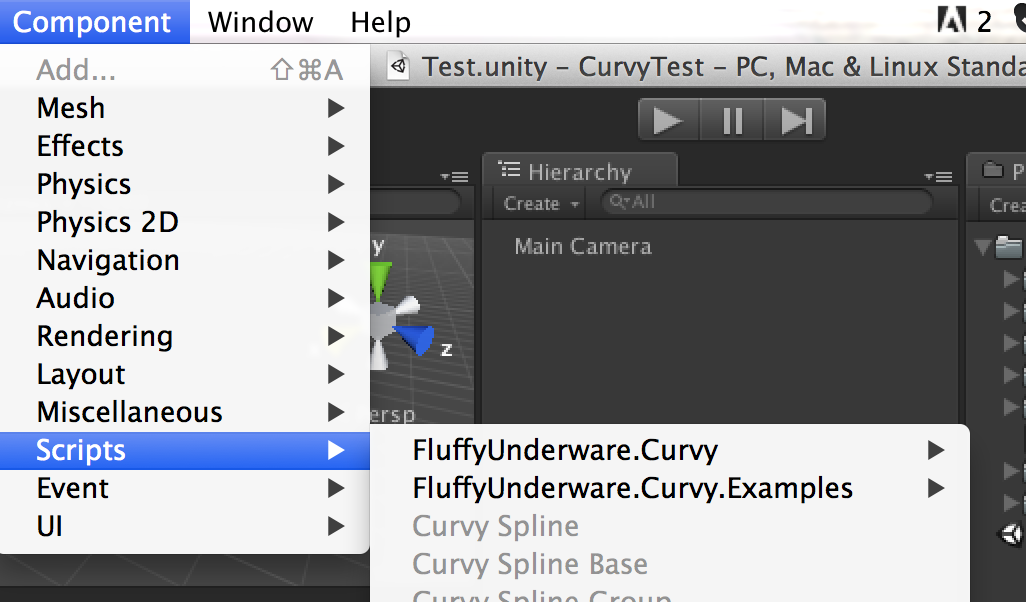1026x602 pixels.
Task: Collapse the top folder in the Project panel
Action: [x=982, y=247]
